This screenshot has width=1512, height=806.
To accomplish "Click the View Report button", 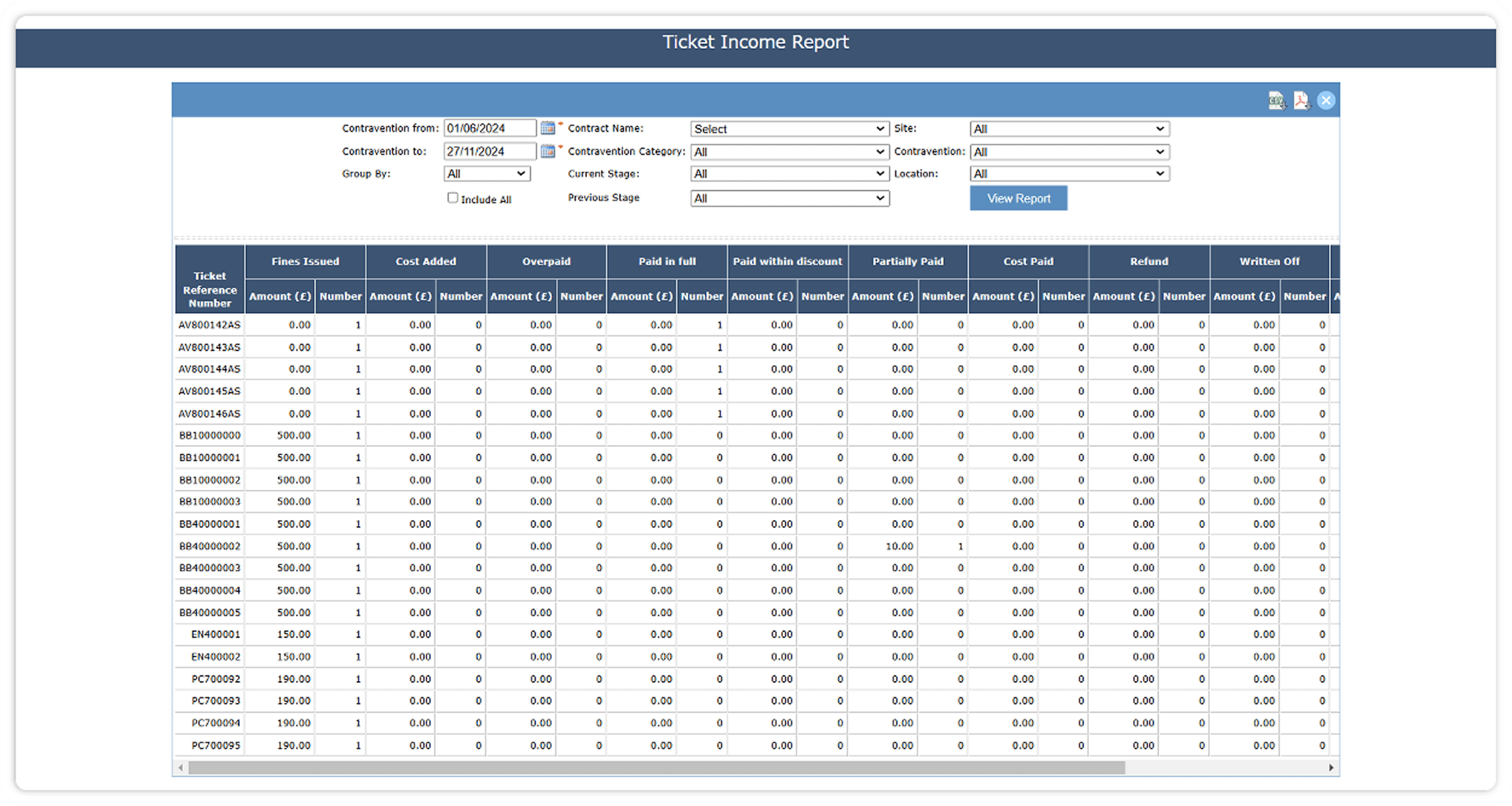I will tap(1018, 198).
